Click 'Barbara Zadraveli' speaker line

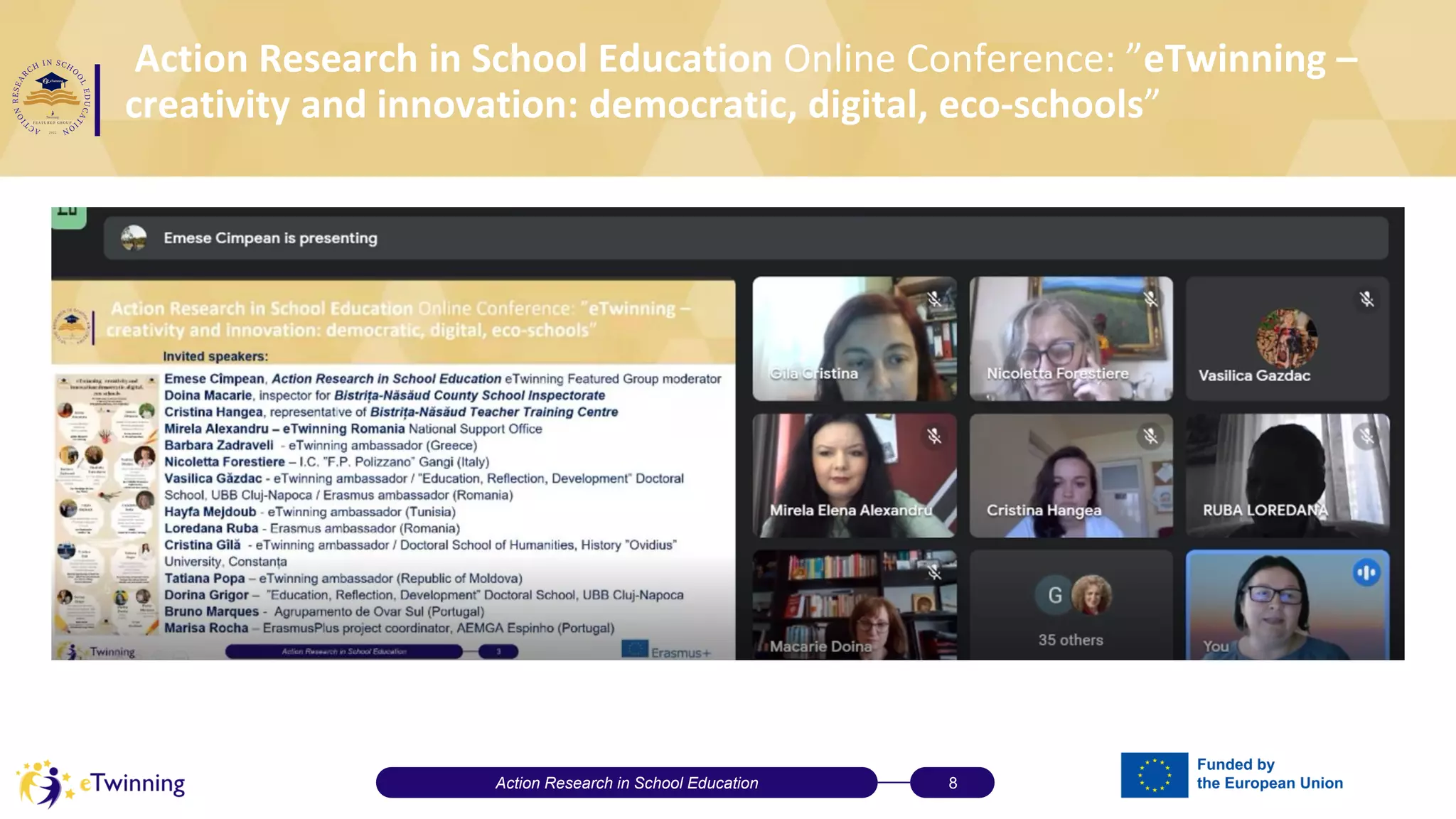[x=321, y=445]
